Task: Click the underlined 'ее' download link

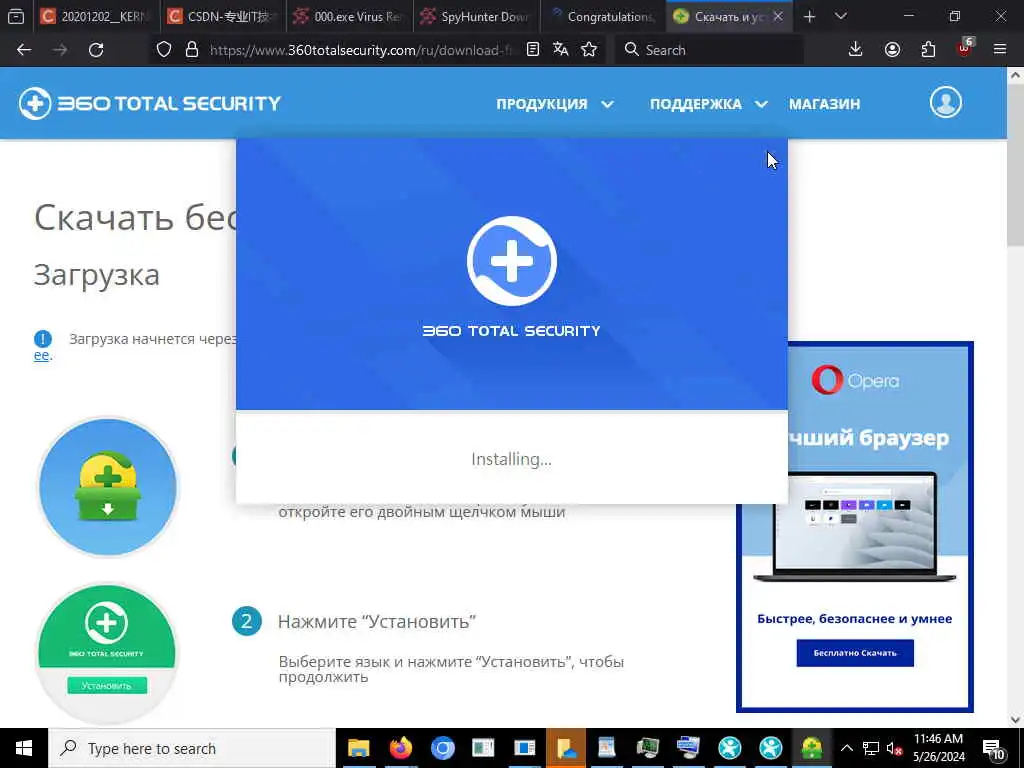Action: pyautogui.click(x=41, y=355)
